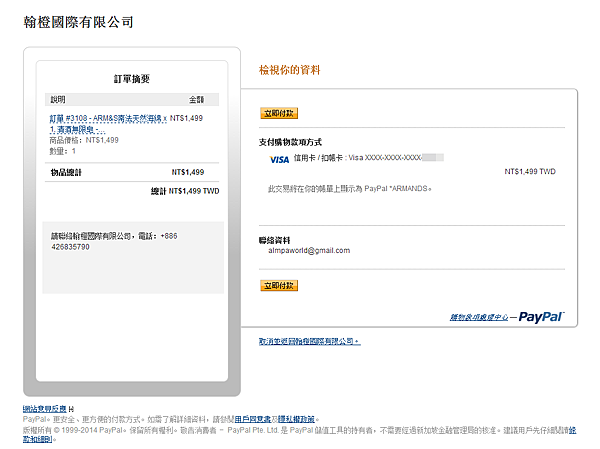Open the PayPal buyer protection center link

pyautogui.click(x=479, y=317)
